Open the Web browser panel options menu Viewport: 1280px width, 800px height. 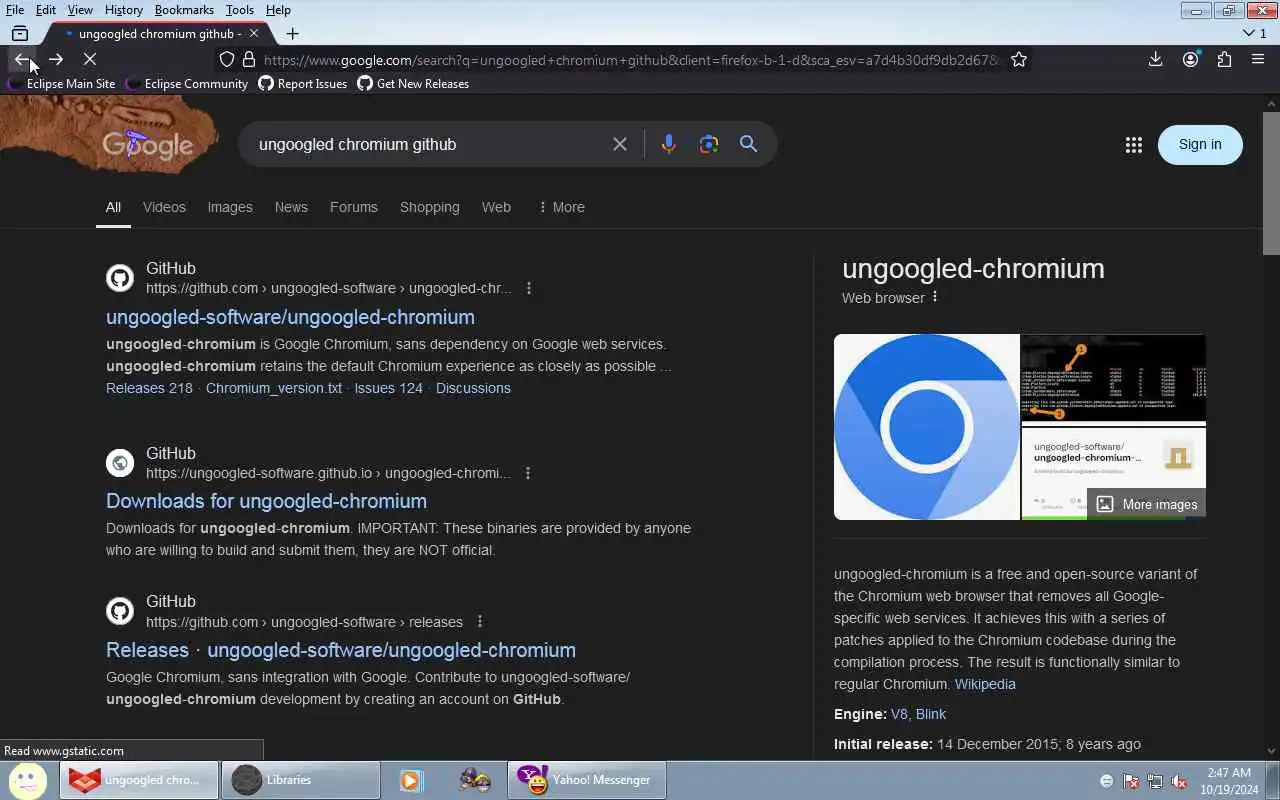pyautogui.click(x=935, y=297)
